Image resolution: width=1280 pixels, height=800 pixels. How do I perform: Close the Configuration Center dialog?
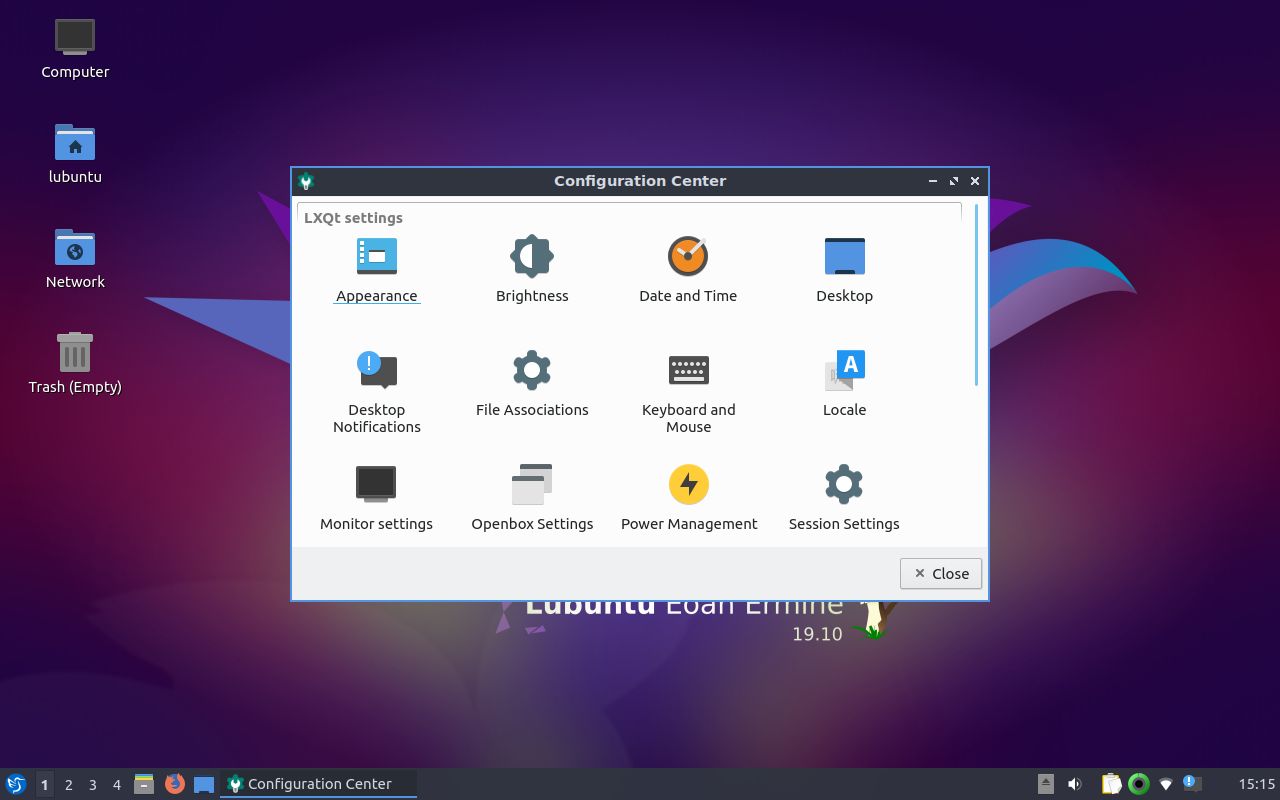click(x=939, y=573)
